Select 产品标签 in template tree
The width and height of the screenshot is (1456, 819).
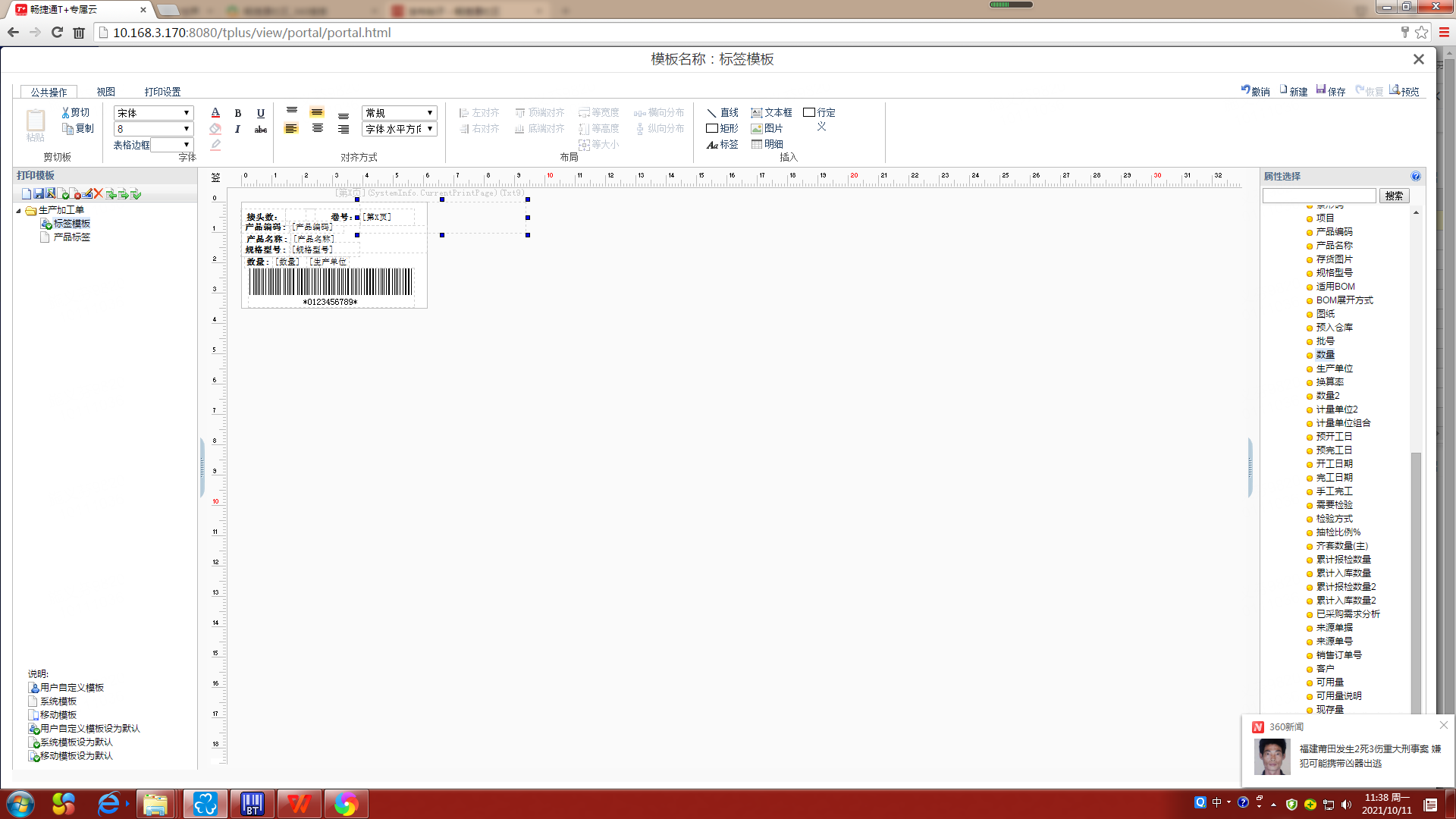[71, 237]
